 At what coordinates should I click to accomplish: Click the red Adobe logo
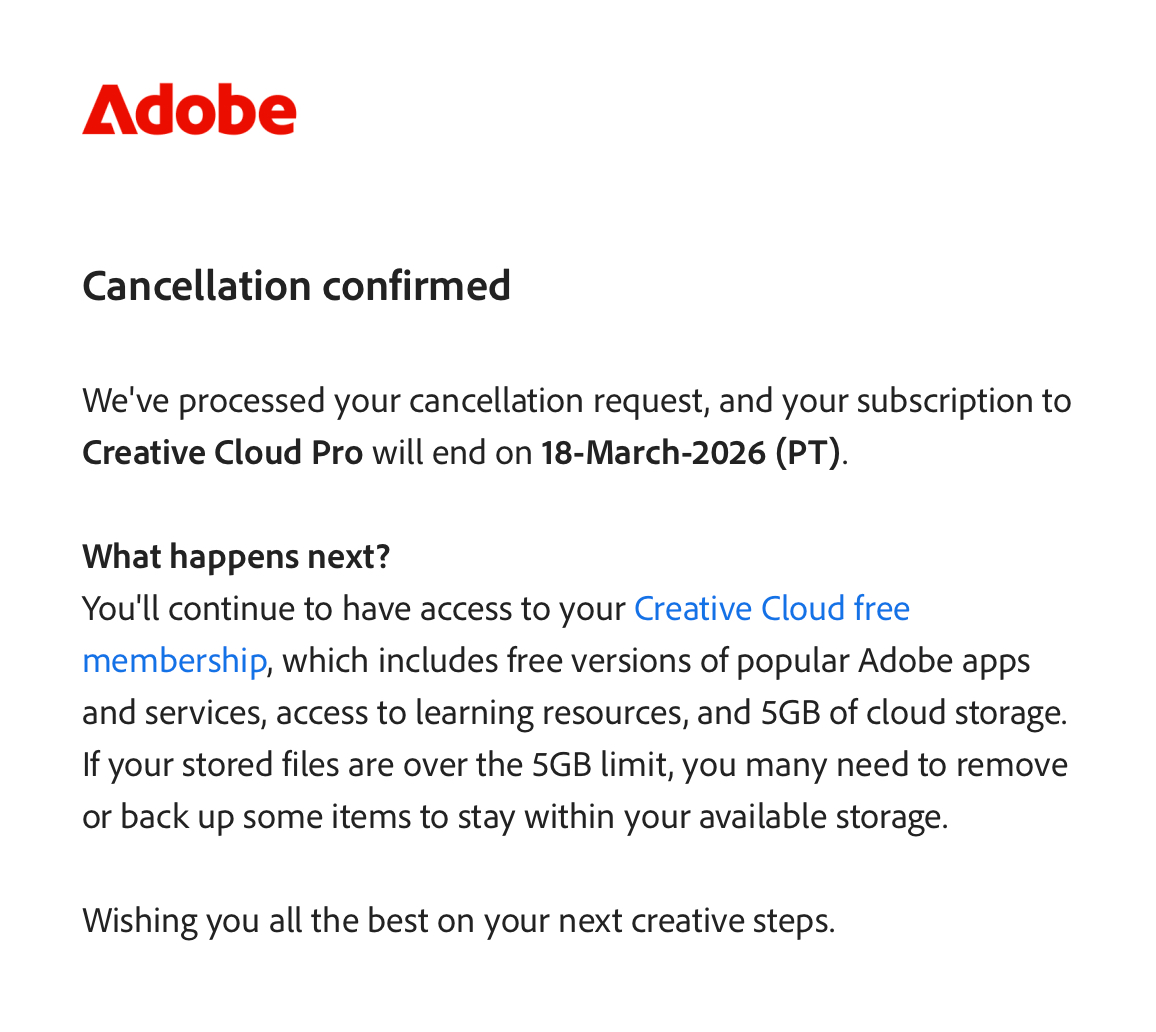coord(189,110)
